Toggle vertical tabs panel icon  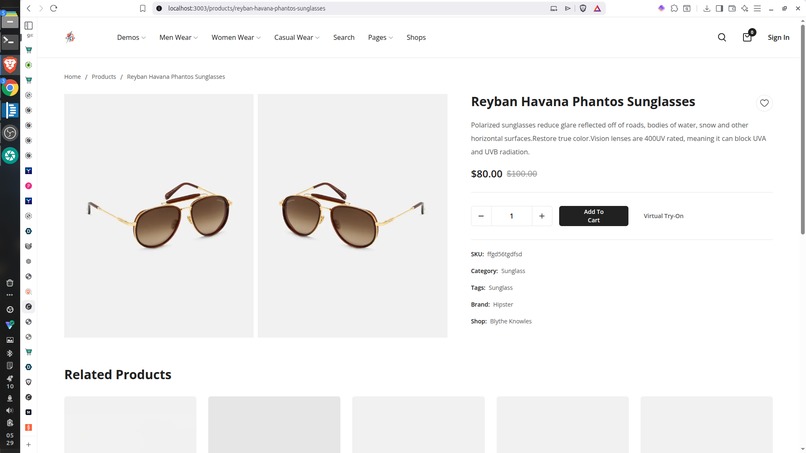click(x=29, y=25)
